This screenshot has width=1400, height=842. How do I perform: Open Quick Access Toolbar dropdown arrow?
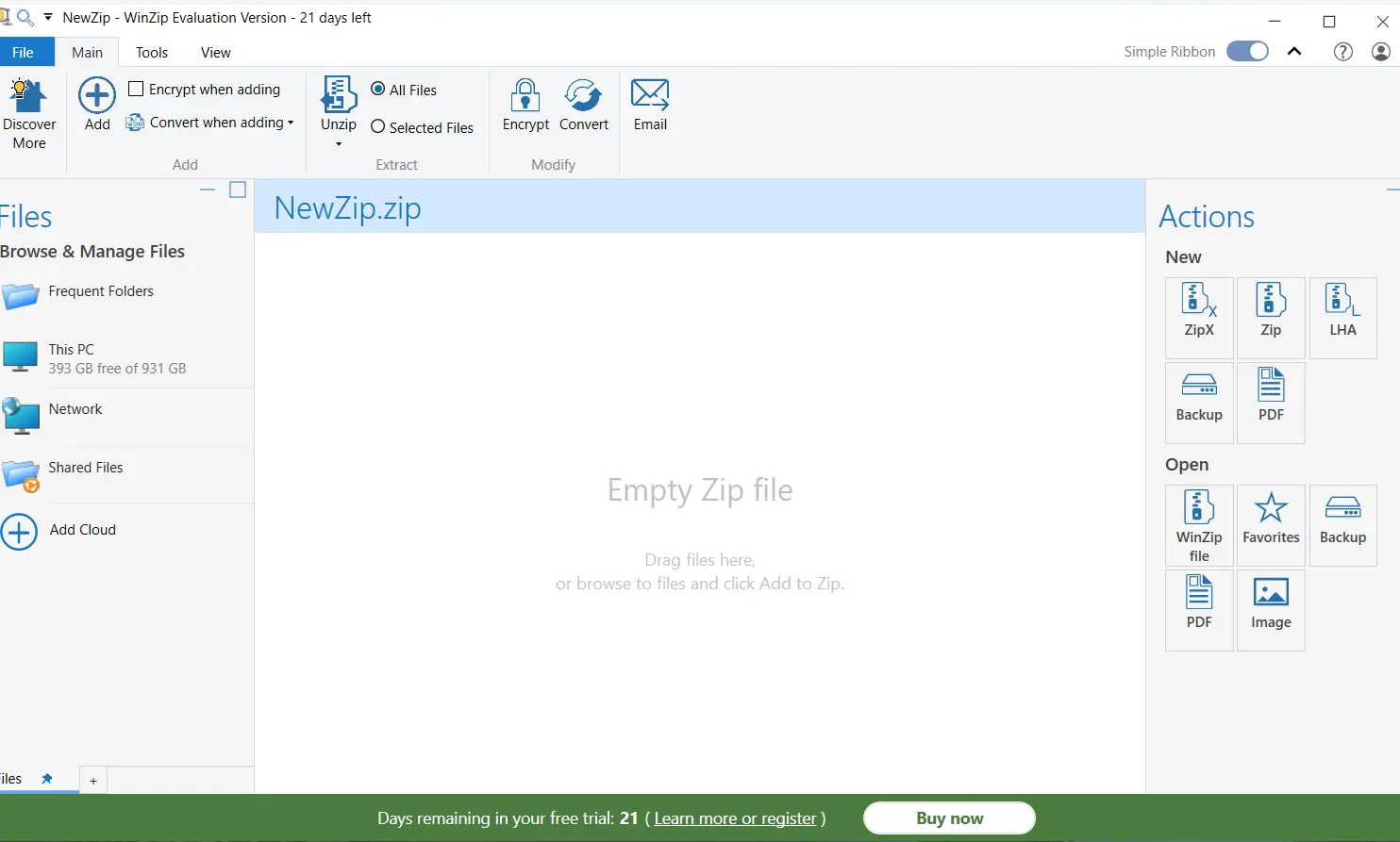(x=48, y=17)
